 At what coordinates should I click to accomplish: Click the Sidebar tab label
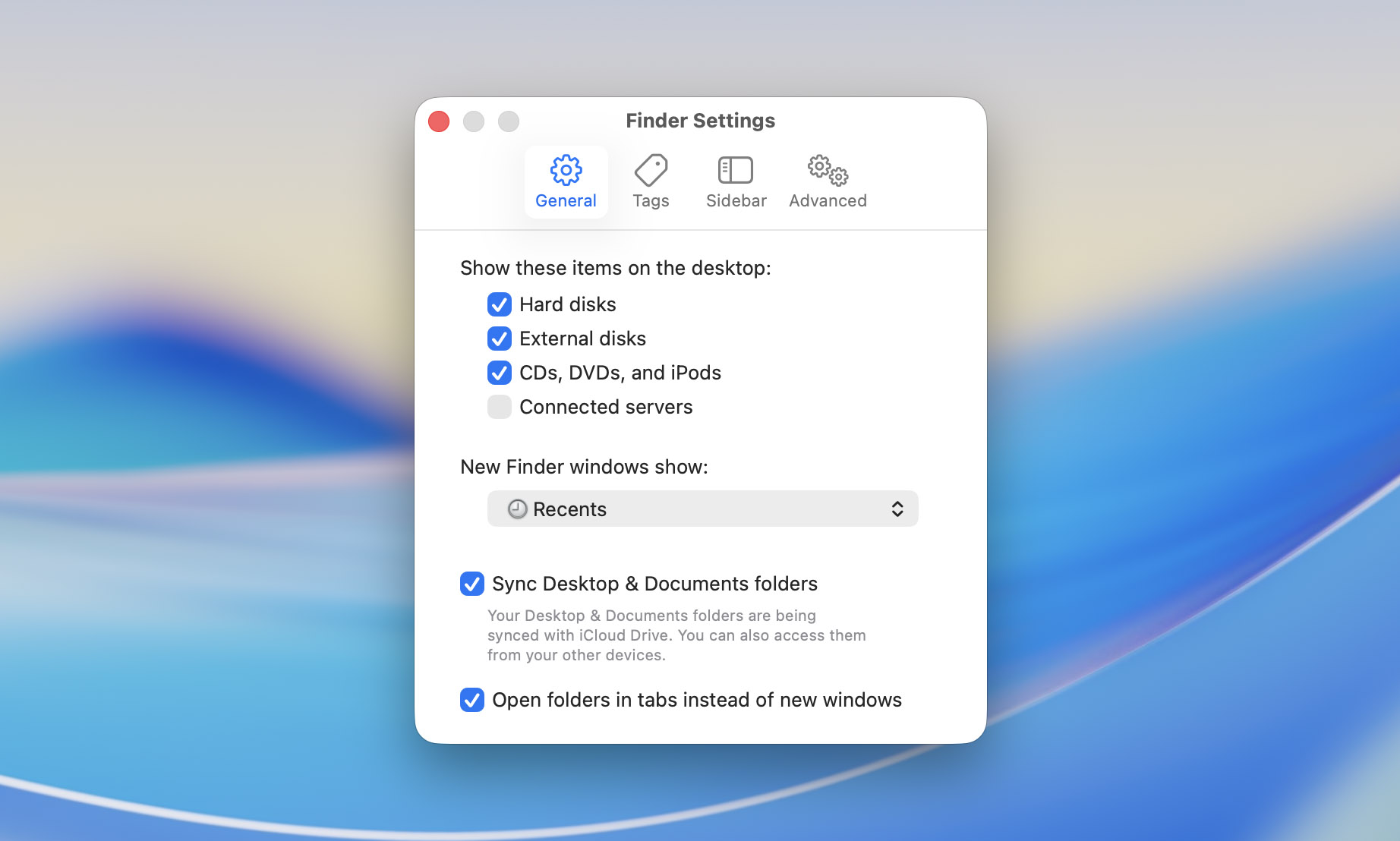pos(736,200)
